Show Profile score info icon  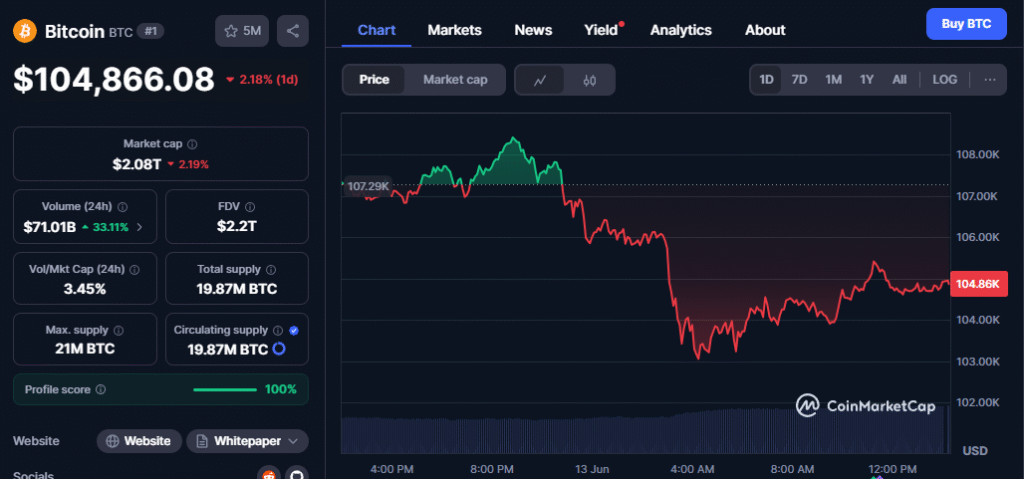(x=101, y=389)
